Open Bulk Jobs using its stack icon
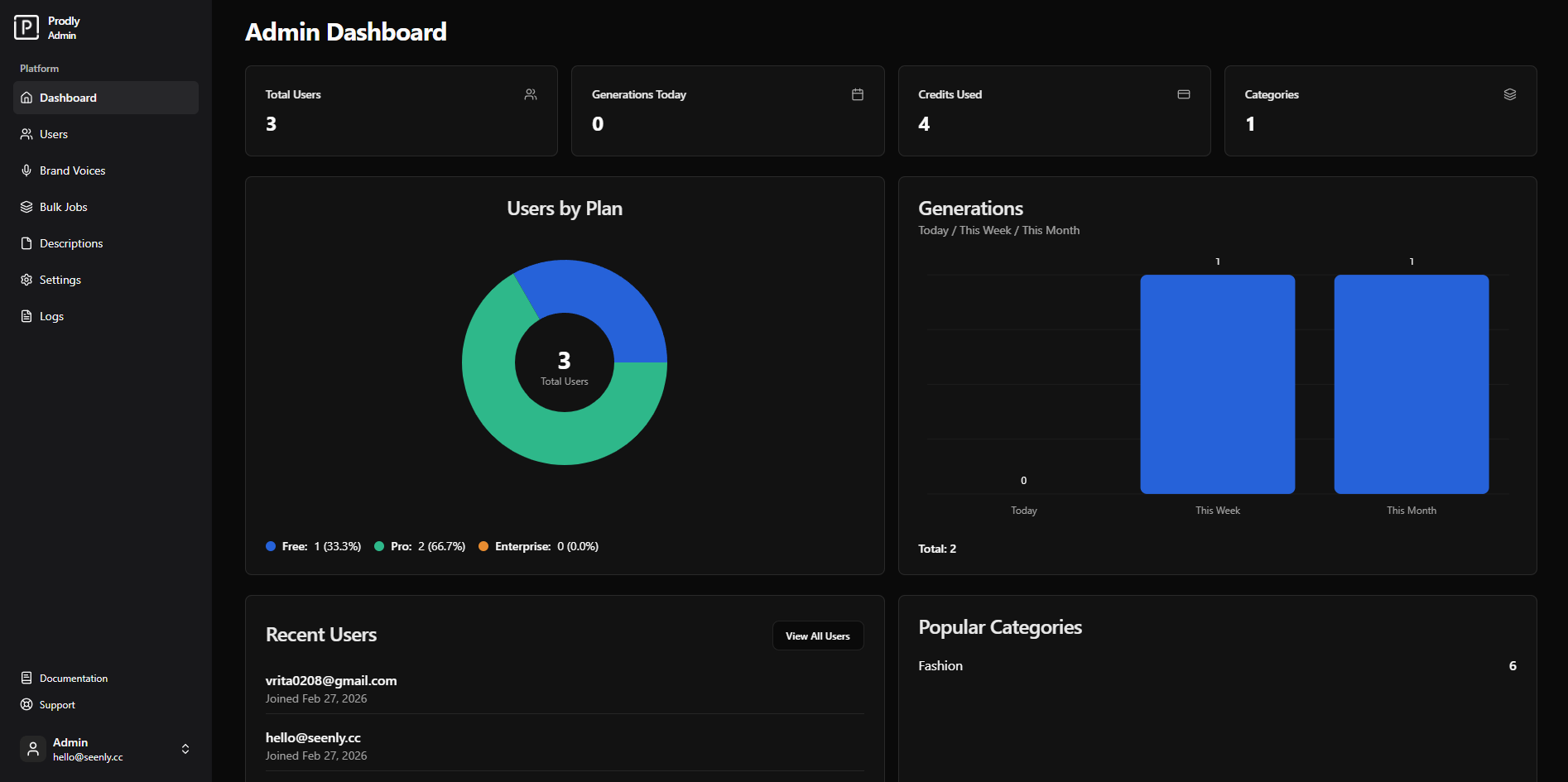Image resolution: width=1568 pixels, height=782 pixels. click(x=26, y=206)
